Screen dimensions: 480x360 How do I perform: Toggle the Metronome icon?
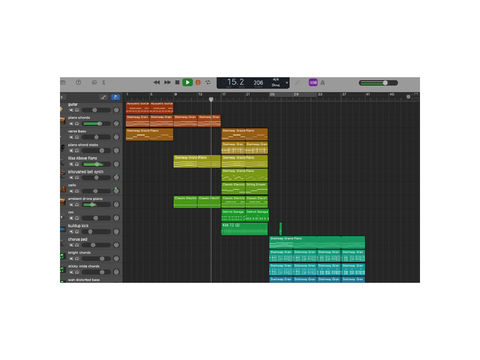(x=322, y=82)
